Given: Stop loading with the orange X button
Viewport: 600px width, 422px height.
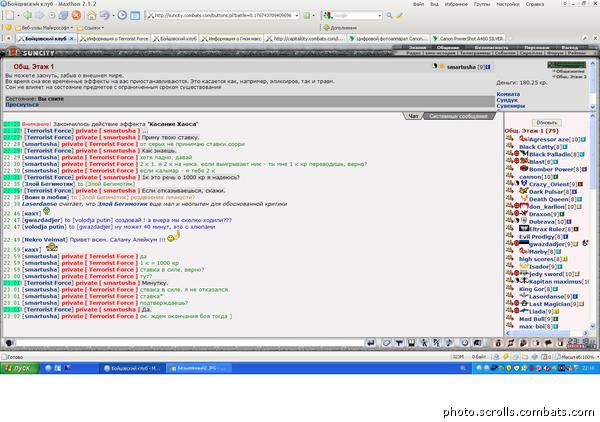Looking at the screenshot, I should click(76, 15).
